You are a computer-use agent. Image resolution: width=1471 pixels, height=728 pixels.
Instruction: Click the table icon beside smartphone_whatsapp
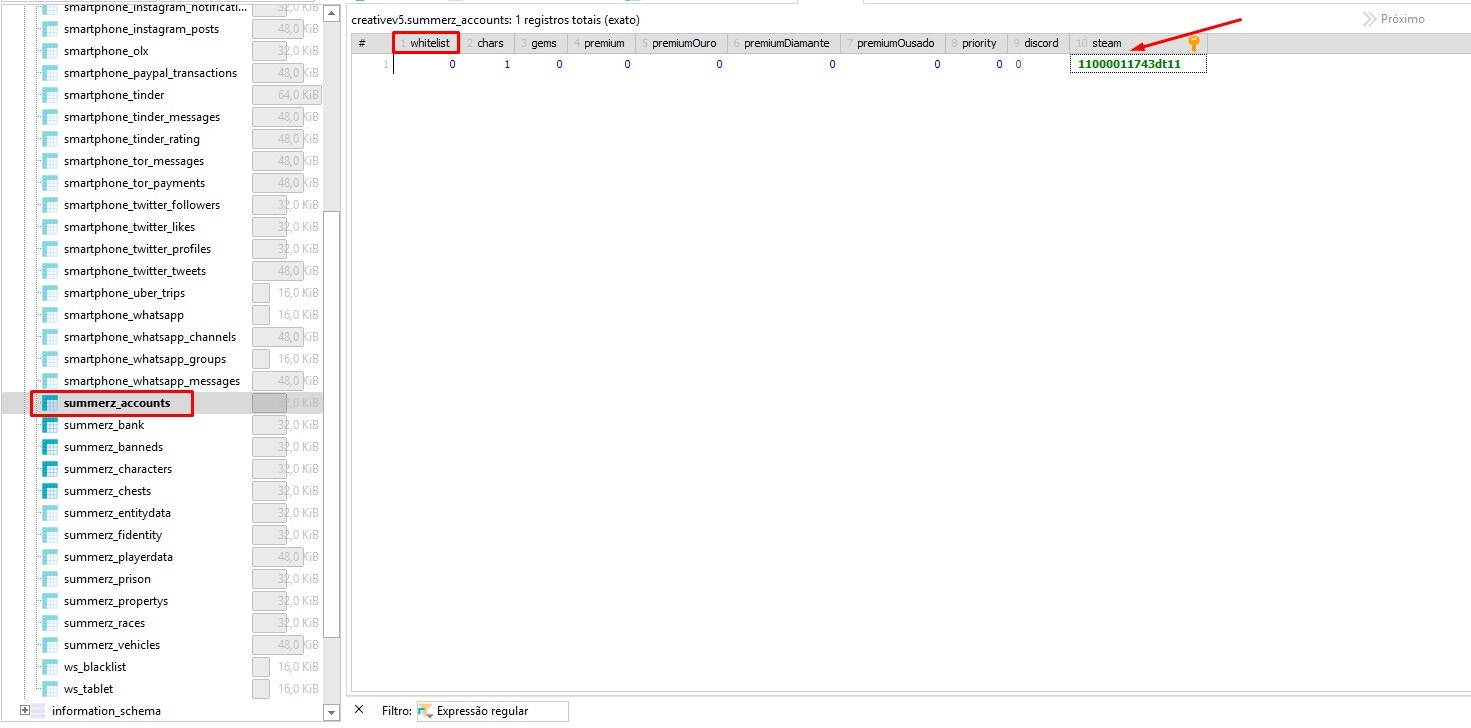point(49,314)
